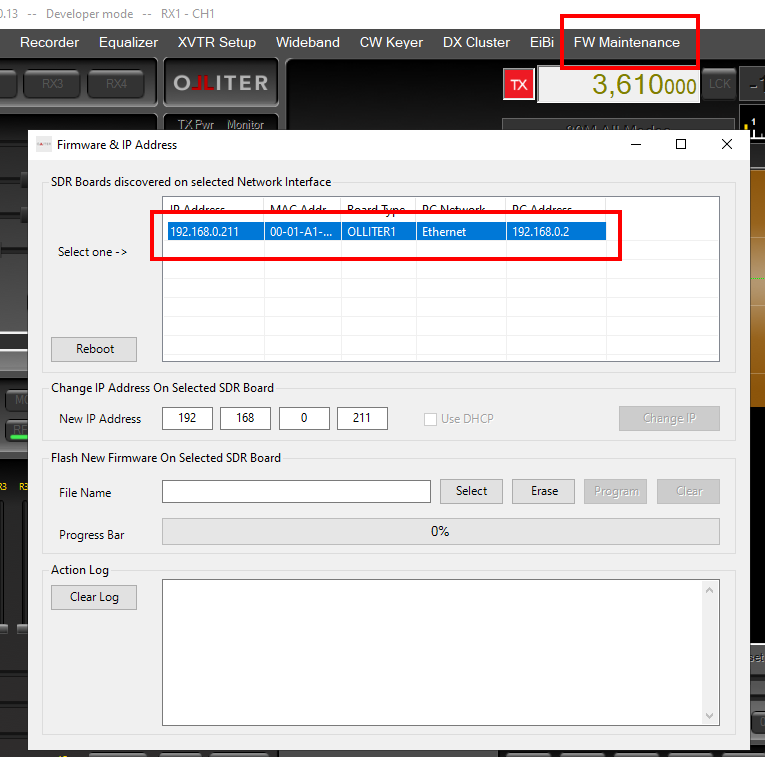Open the Equalizer menu

click(128, 42)
